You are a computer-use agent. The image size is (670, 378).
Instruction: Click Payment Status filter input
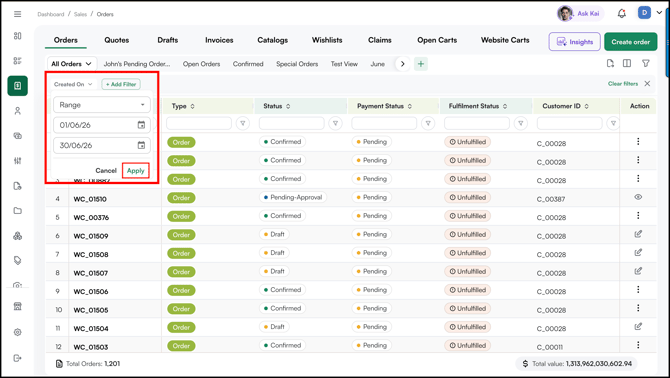384,123
